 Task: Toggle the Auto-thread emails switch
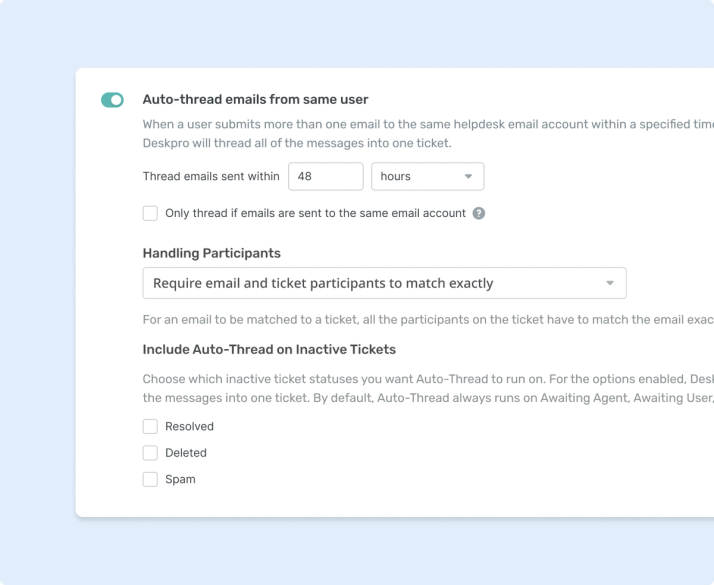[x=112, y=100]
